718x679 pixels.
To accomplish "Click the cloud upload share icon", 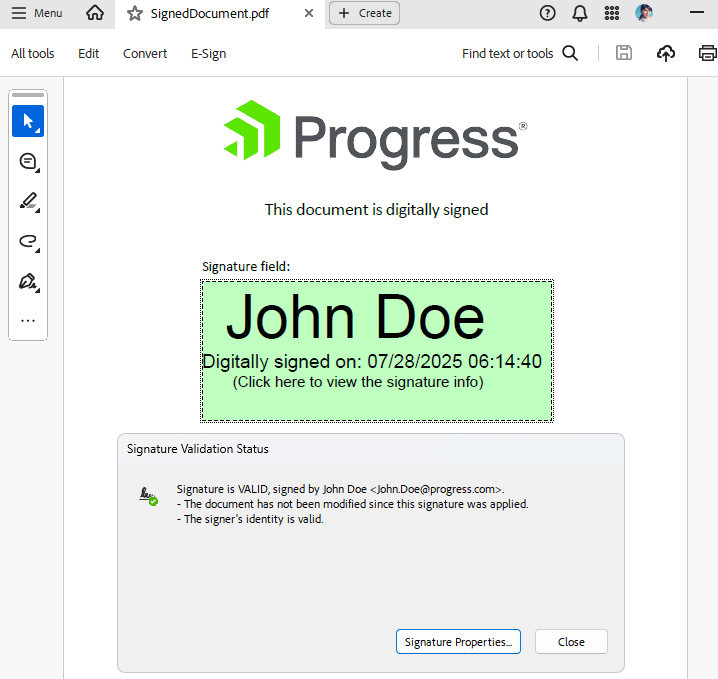I will pos(666,54).
